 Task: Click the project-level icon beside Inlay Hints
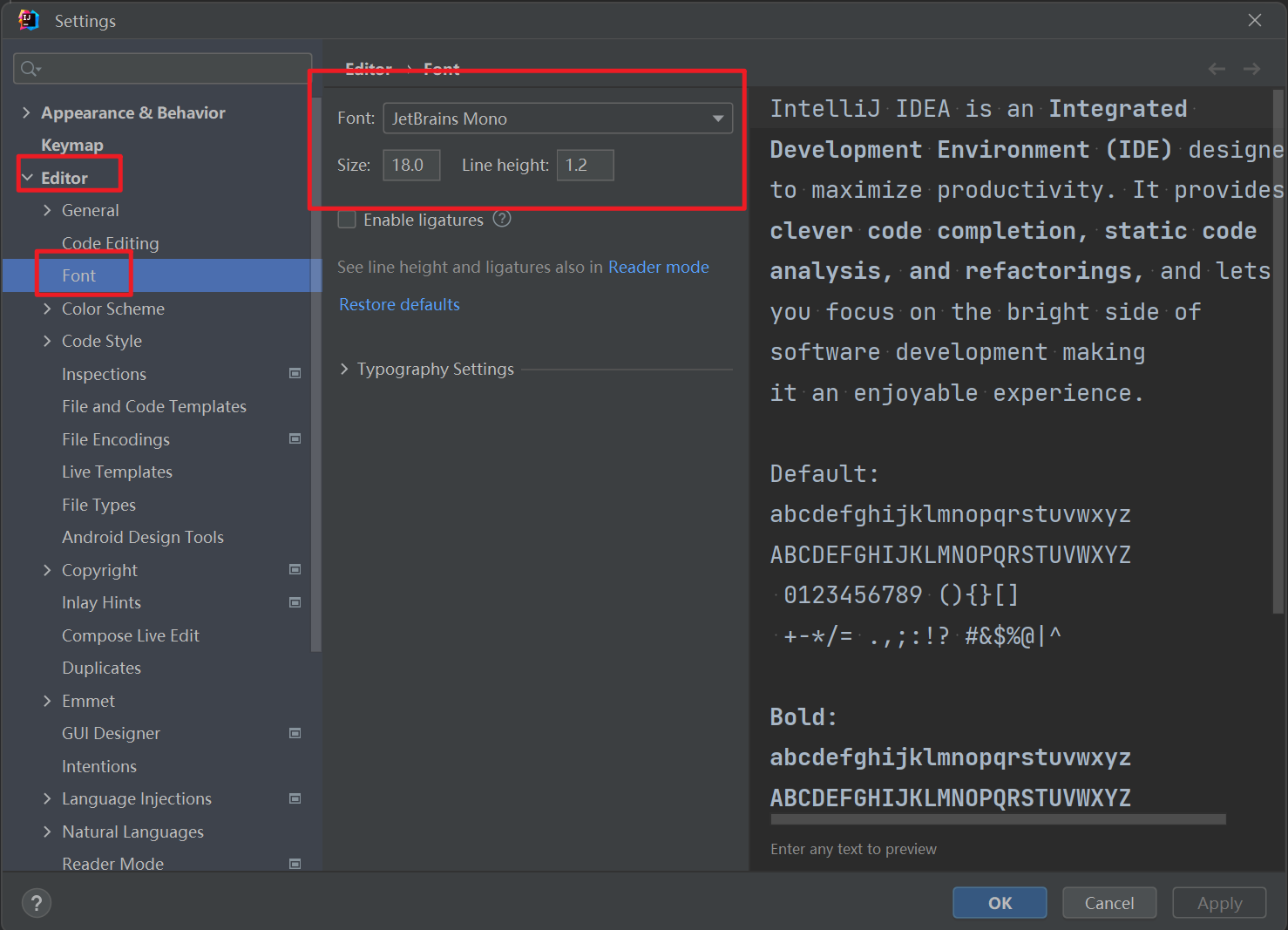[x=295, y=602]
